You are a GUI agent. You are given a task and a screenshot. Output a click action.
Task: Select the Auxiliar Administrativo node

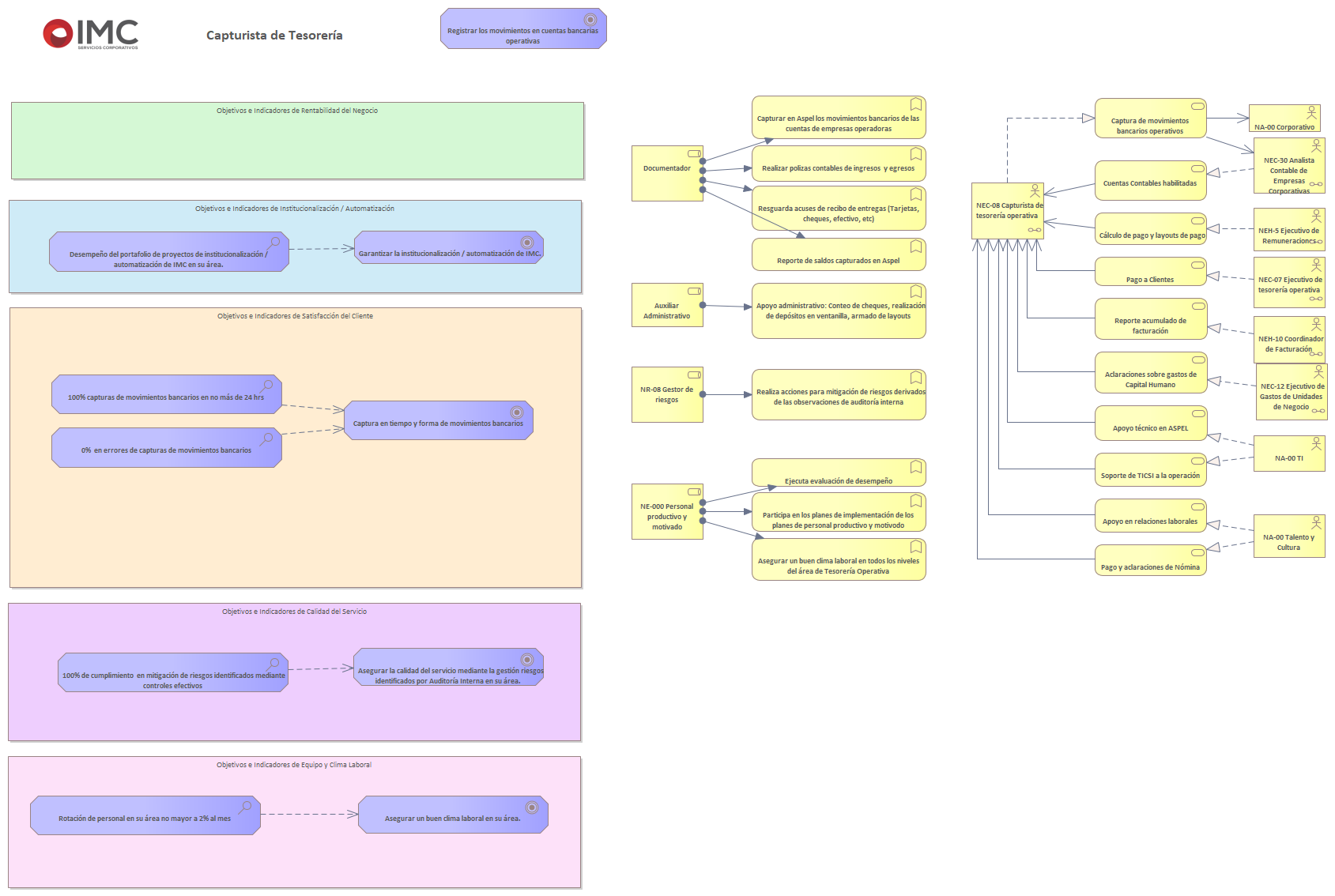(x=666, y=310)
